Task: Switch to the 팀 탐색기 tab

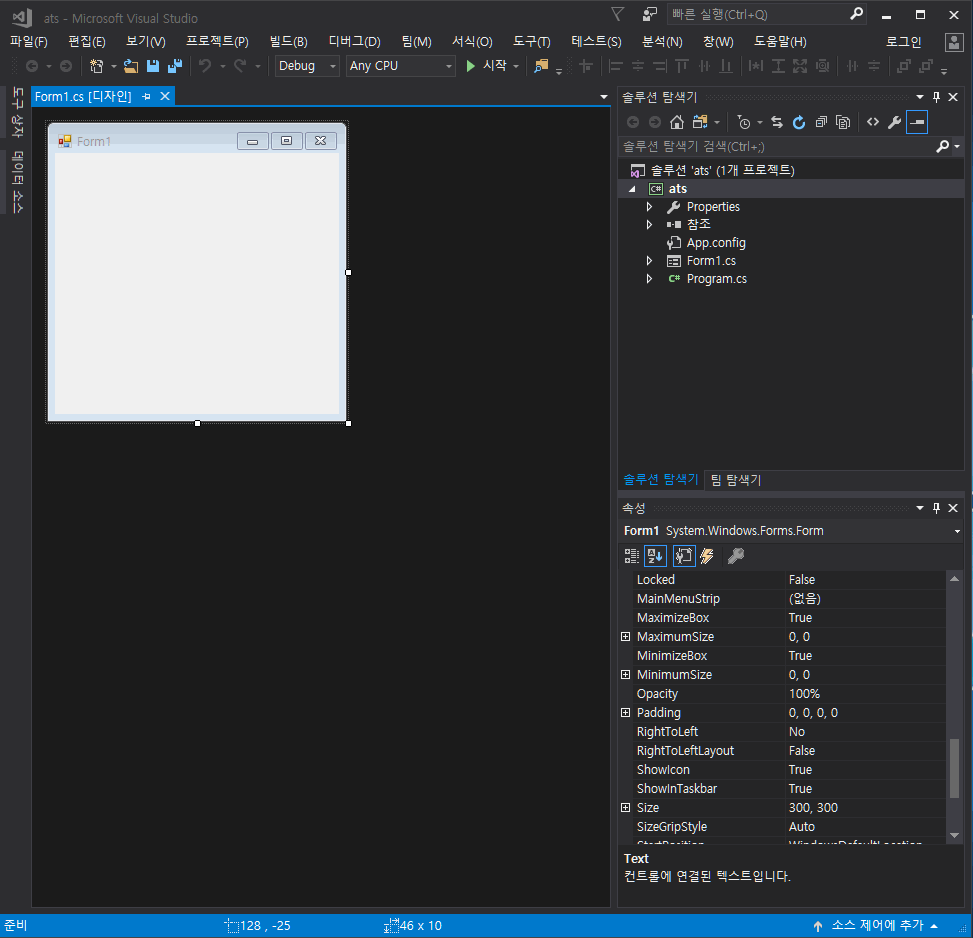Action: [736, 480]
